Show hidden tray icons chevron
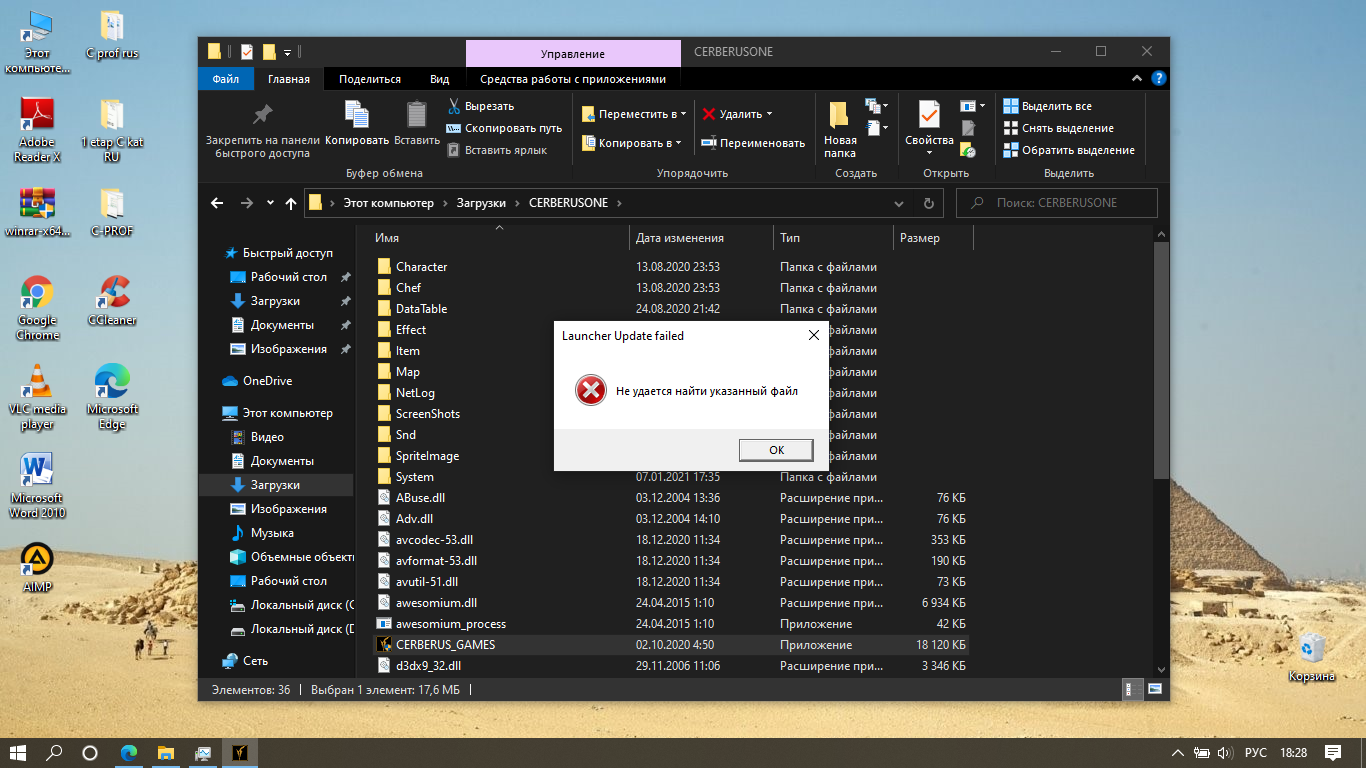Image resolution: width=1366 pixels, height=768 pixels. point(1177,752)
